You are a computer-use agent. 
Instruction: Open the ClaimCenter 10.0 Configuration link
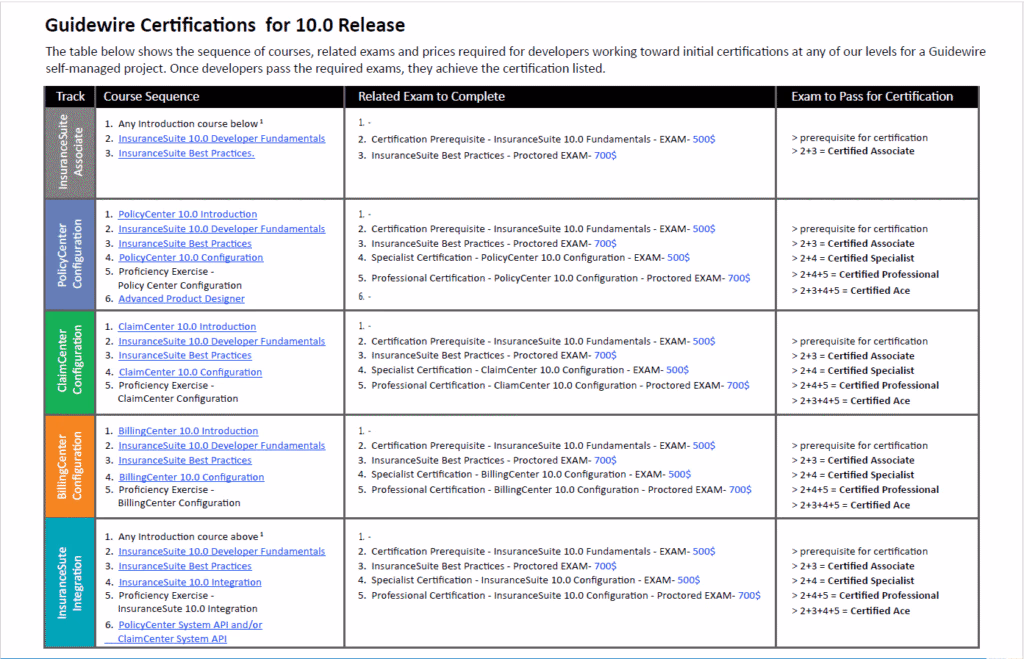click(x=190, y=372)
